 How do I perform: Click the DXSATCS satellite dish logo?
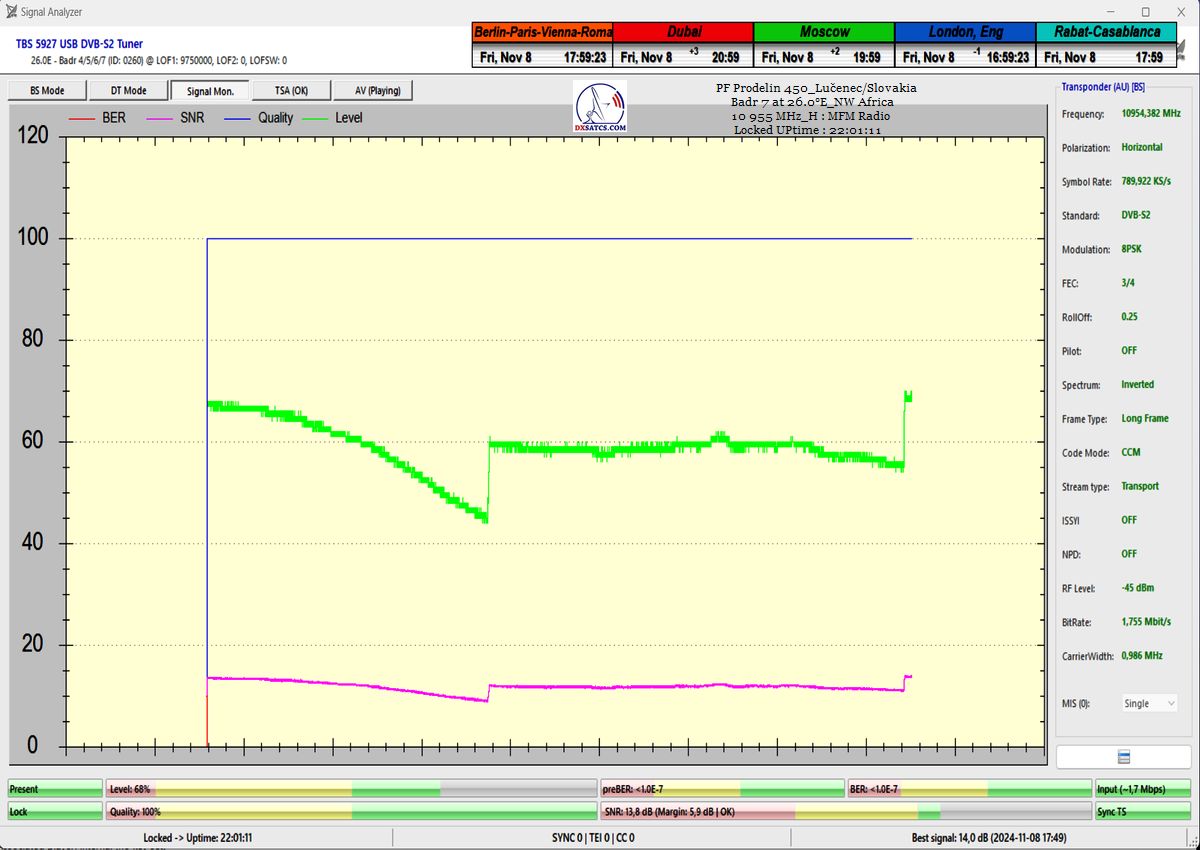pyautogui.click(x=600, y=107)
